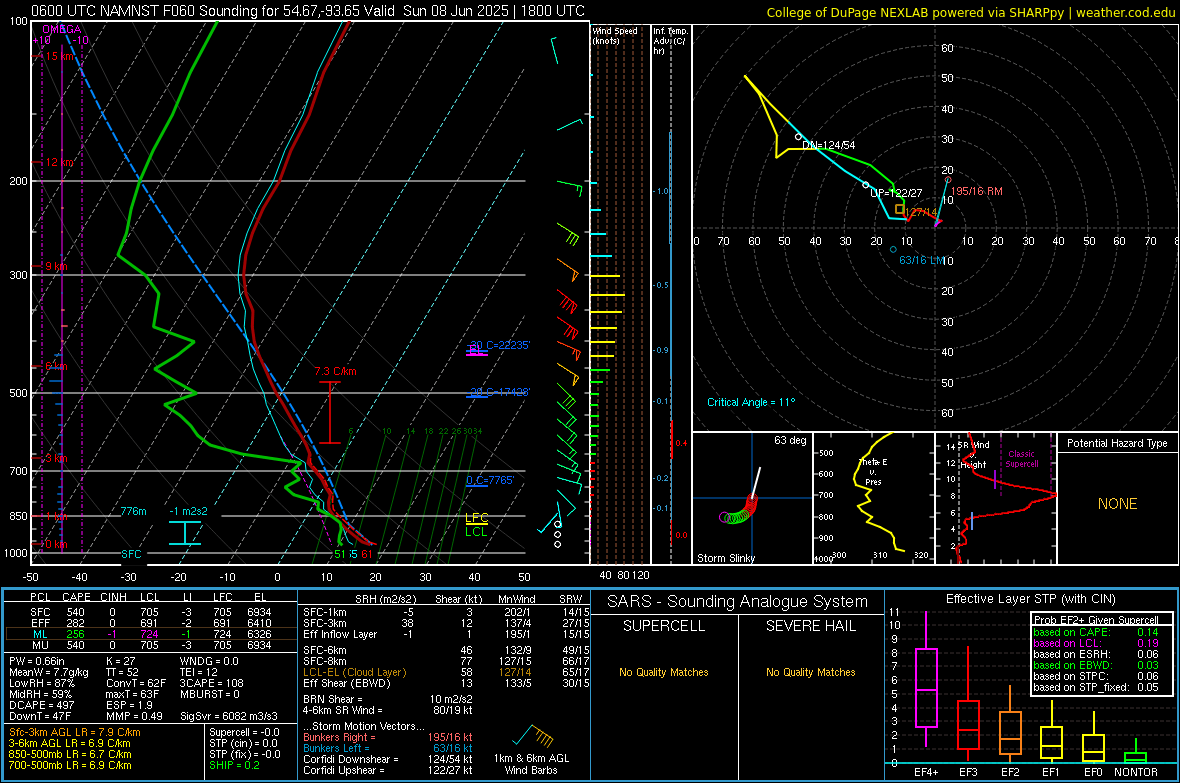Click K = 27 index value

coord(120,661)
